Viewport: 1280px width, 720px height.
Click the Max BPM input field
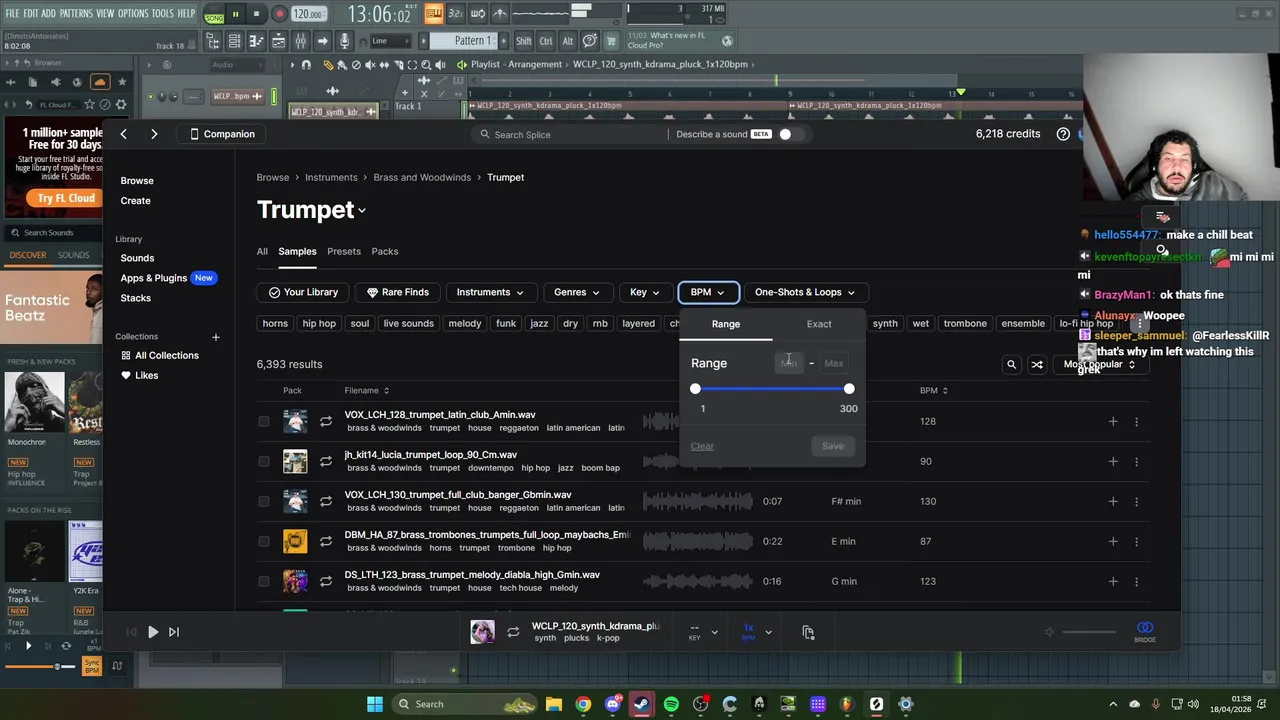coord(834,363)
